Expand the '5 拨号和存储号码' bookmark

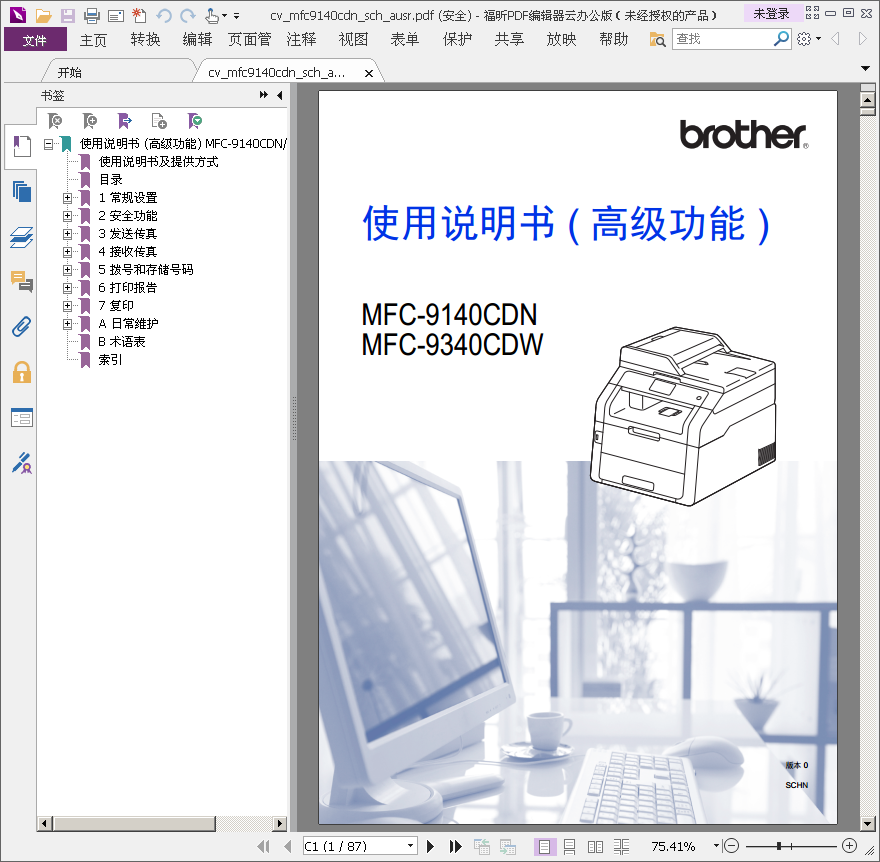pyautogui.click(x=67, y=269)
